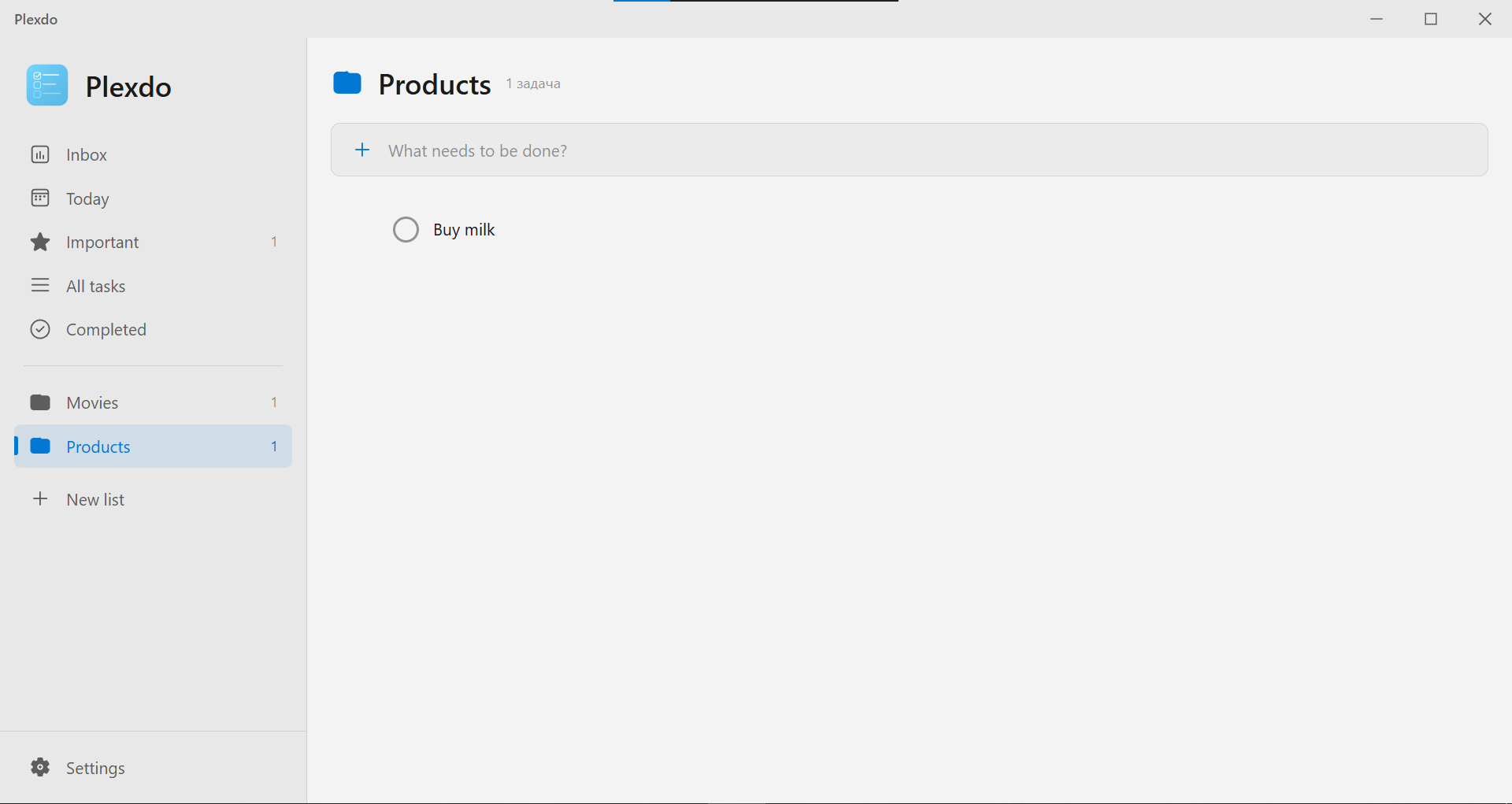Click the Plexdo app logo icon

pyautogui.click(x=46, y=85)
